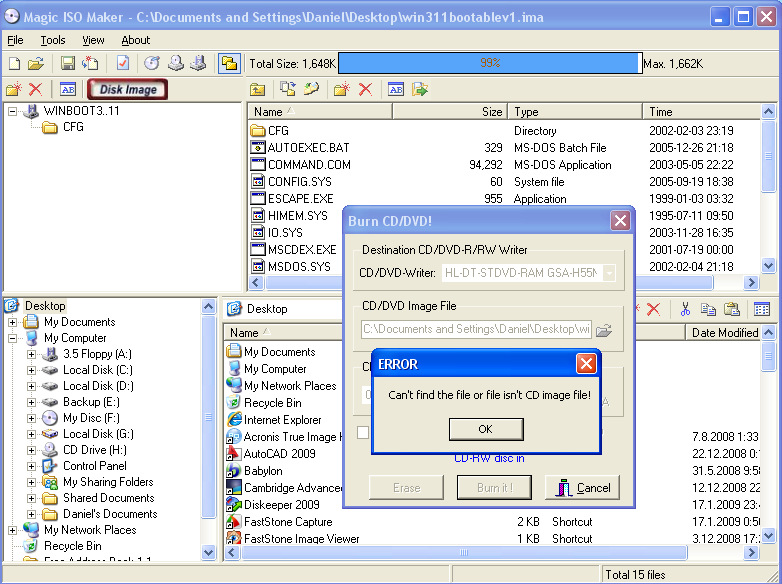
Task: Click the browse folder icon beside image path
Action: pos(604,329)
